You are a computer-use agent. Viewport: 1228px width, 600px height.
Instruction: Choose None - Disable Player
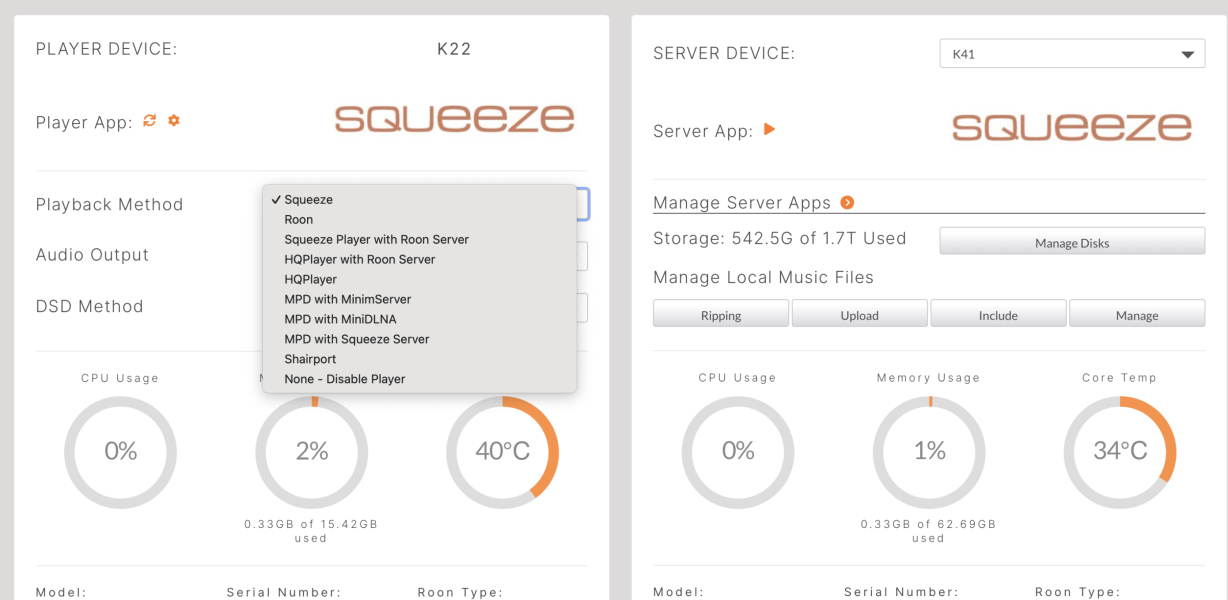point(344,379)
